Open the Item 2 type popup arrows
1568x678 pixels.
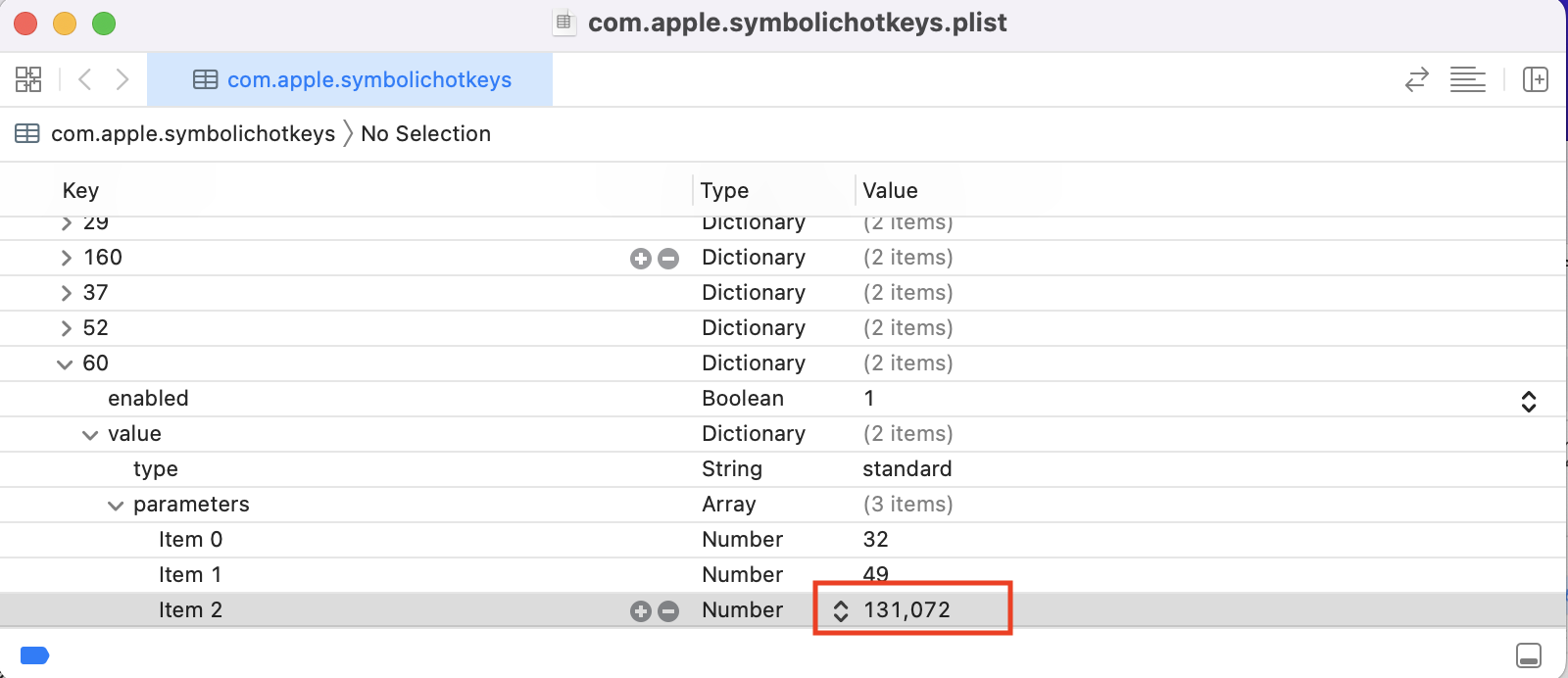click(841, 611)
